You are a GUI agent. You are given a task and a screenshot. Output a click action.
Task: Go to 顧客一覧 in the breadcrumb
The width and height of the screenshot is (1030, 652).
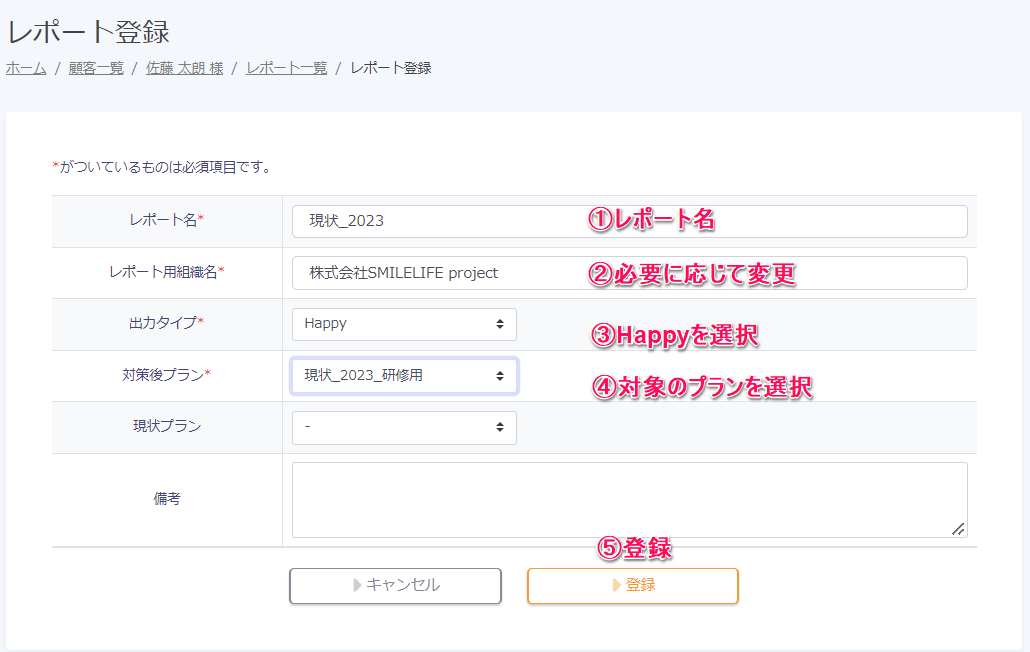pyautogui.click(x=96, y=68)
